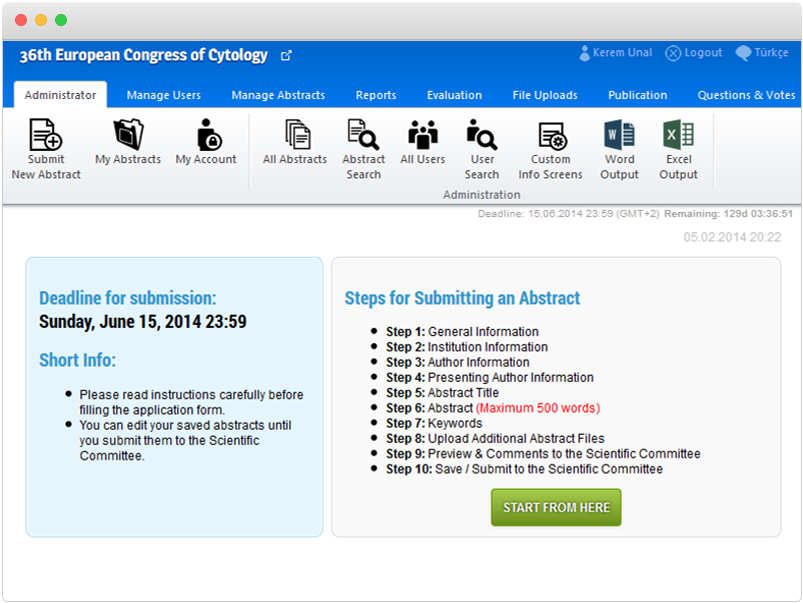803x603 pixels.
Task: Click the 'Administration' ribbon group label
Action: [481, 195]
